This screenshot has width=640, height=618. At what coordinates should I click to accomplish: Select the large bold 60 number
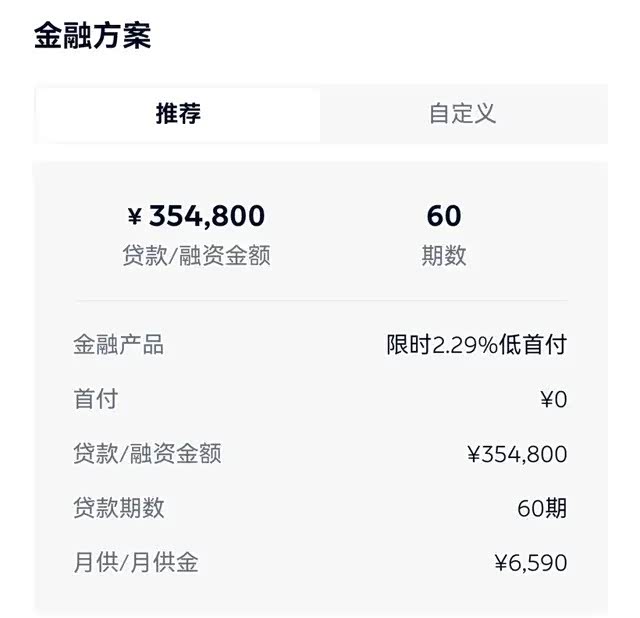[x=444, y=216]
